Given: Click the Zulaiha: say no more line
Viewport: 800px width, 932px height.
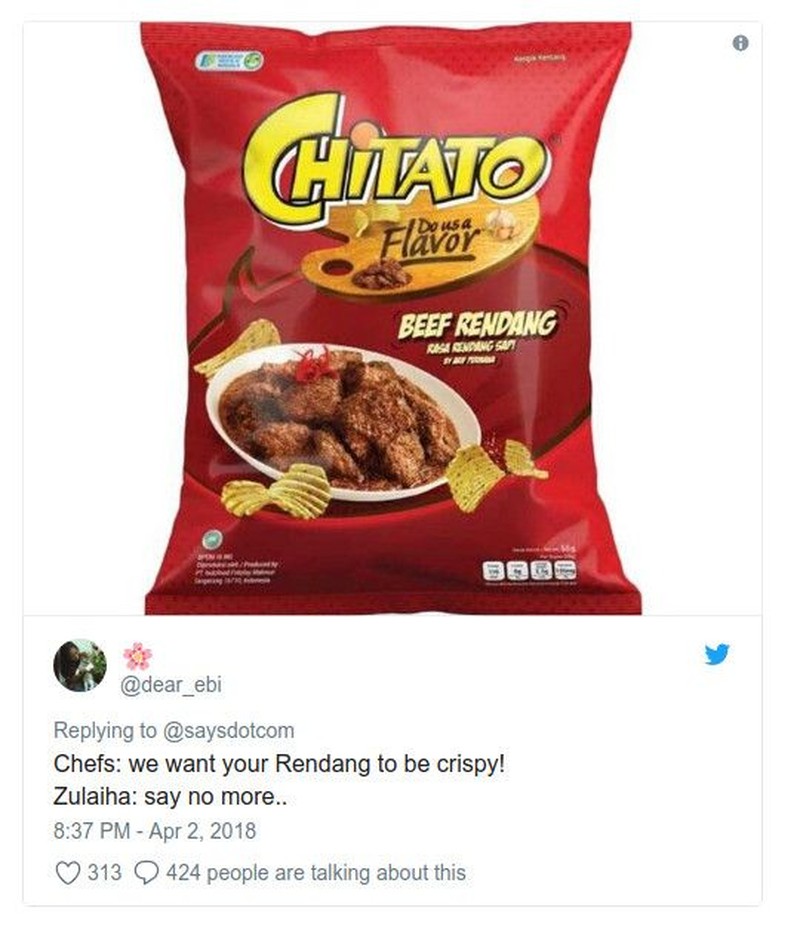Looking at the screenshot, I should [x=170, y=797].
